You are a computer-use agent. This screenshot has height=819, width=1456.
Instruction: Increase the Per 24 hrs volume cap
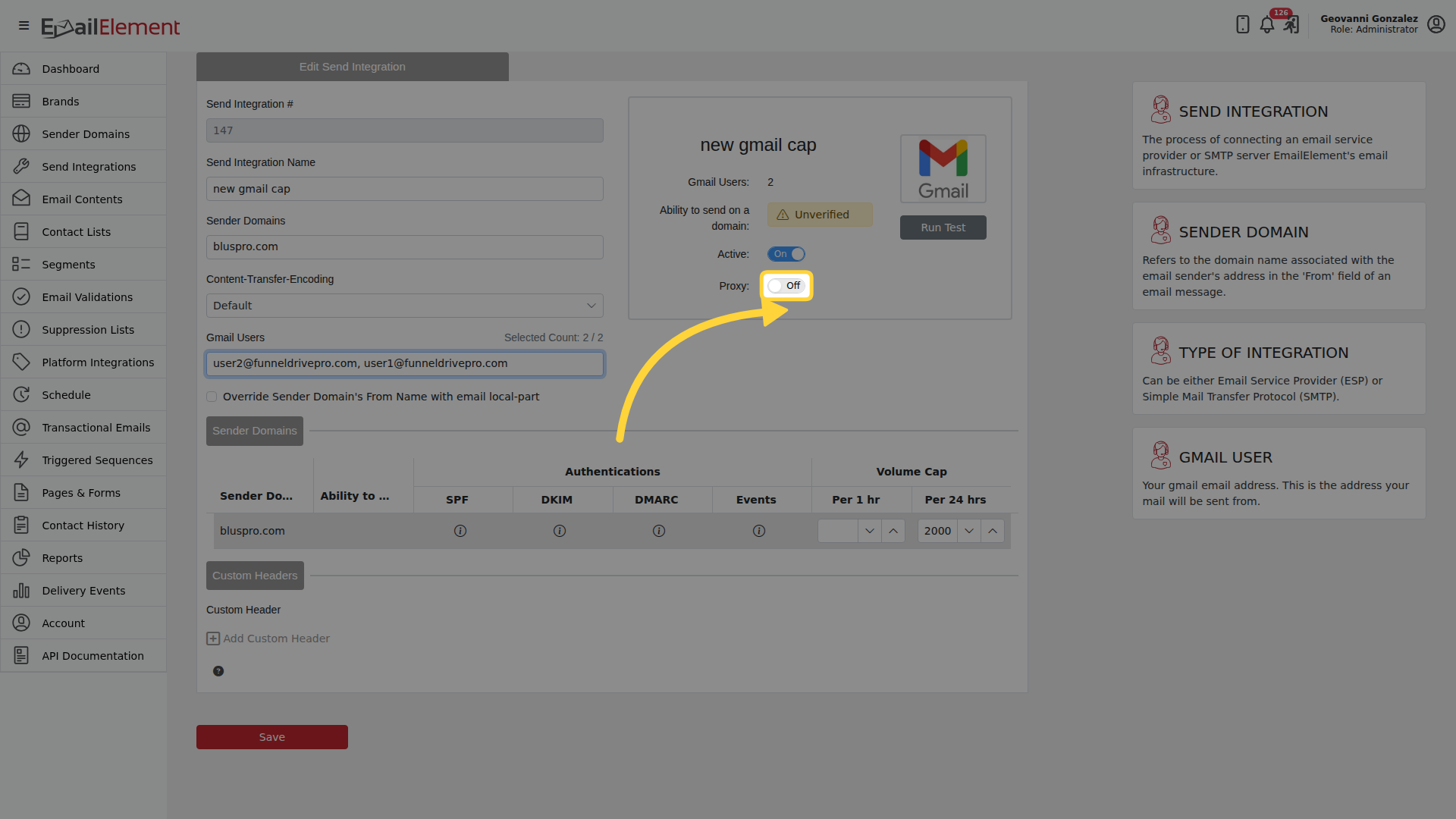tap(993, 531)
